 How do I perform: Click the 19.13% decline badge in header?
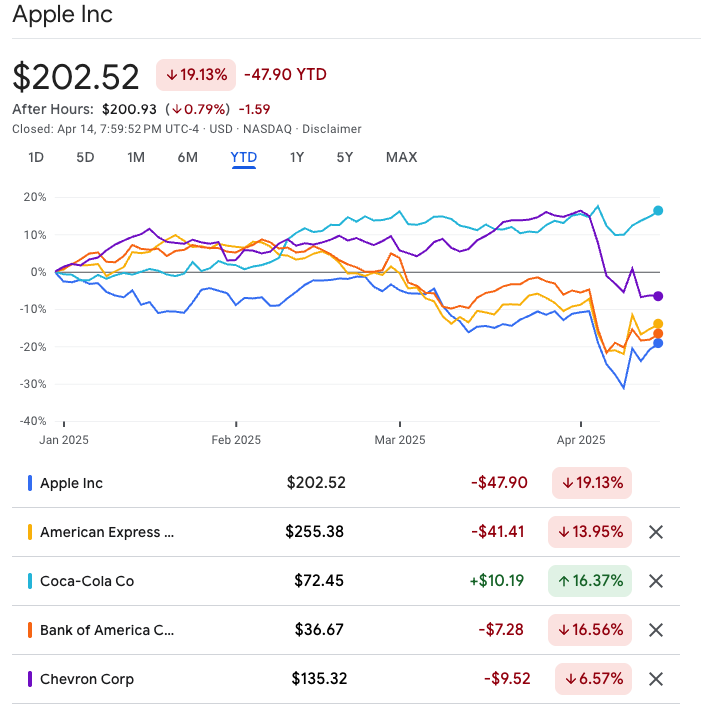[195, 75]
